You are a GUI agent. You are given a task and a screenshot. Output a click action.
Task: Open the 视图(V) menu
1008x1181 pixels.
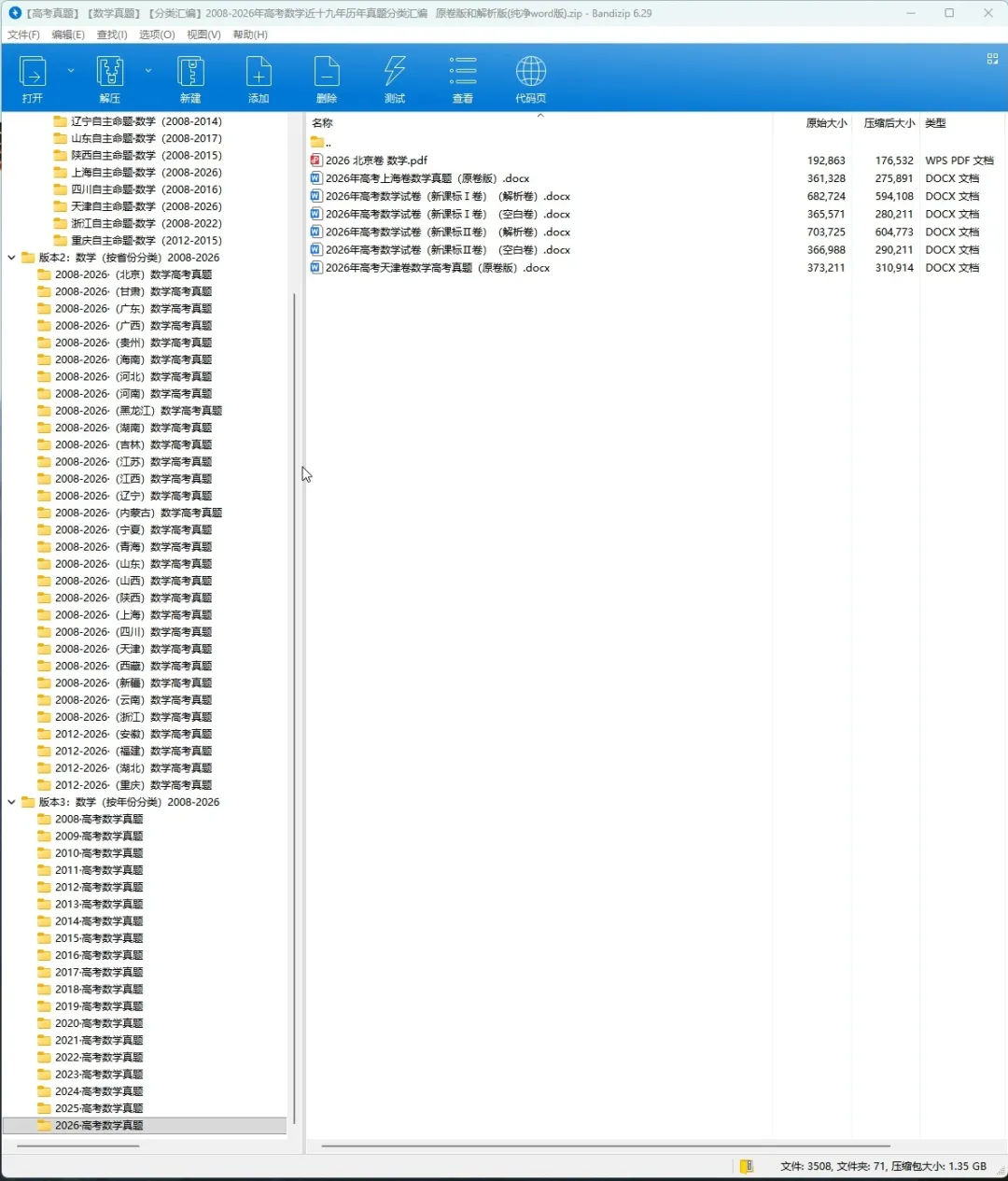(x=203, y=35)
